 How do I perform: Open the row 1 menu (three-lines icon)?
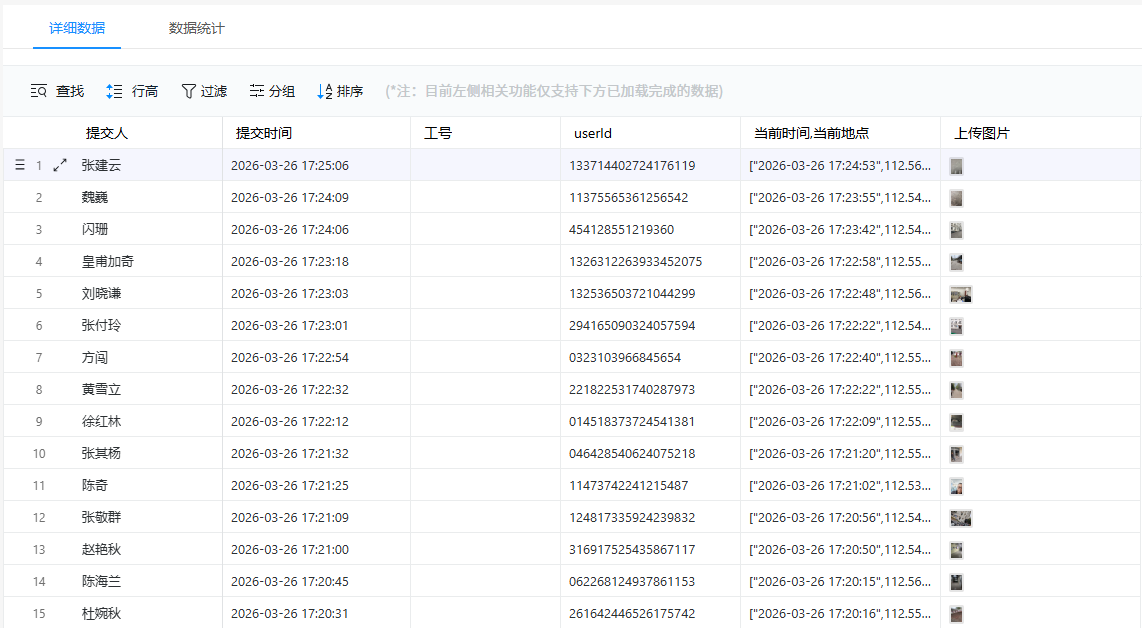20,166
